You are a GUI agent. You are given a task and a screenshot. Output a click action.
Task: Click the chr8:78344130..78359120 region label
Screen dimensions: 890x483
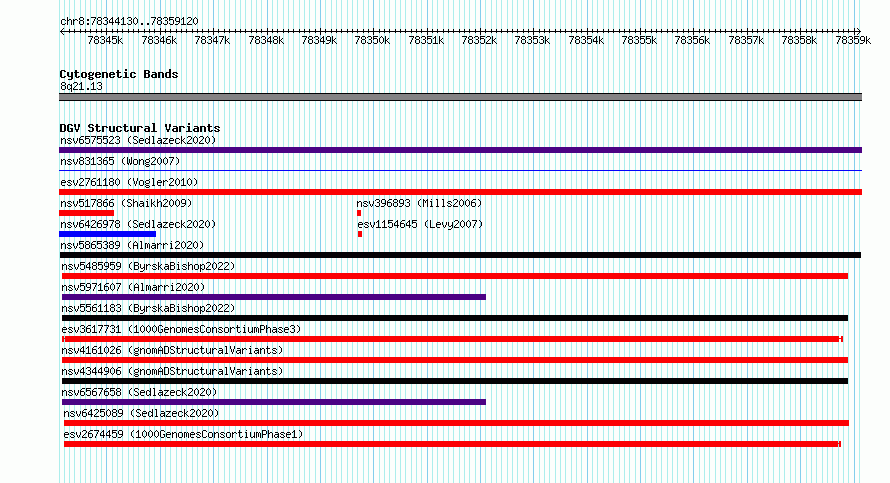(129, 21)
